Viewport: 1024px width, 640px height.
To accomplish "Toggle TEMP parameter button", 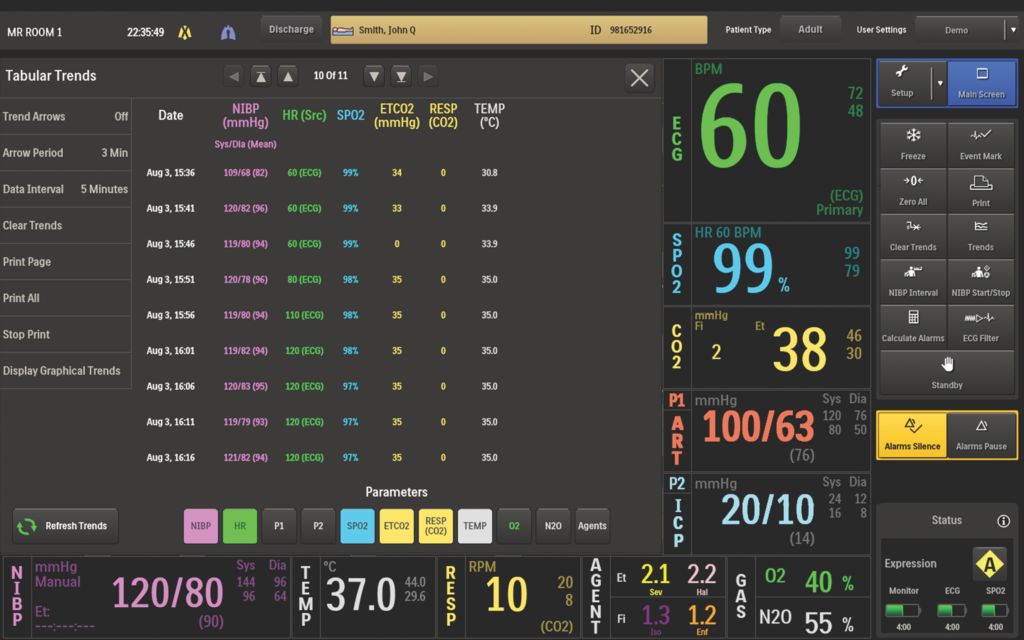I will [475, 526].
